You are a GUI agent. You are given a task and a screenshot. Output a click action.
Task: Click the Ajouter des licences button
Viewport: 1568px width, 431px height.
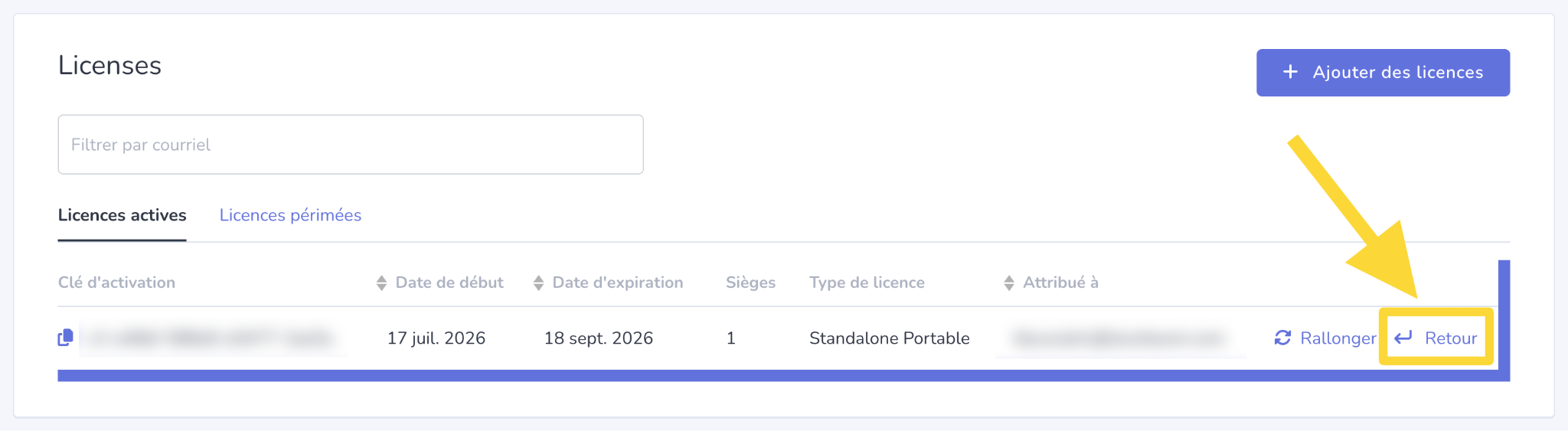pos(1383,73)
